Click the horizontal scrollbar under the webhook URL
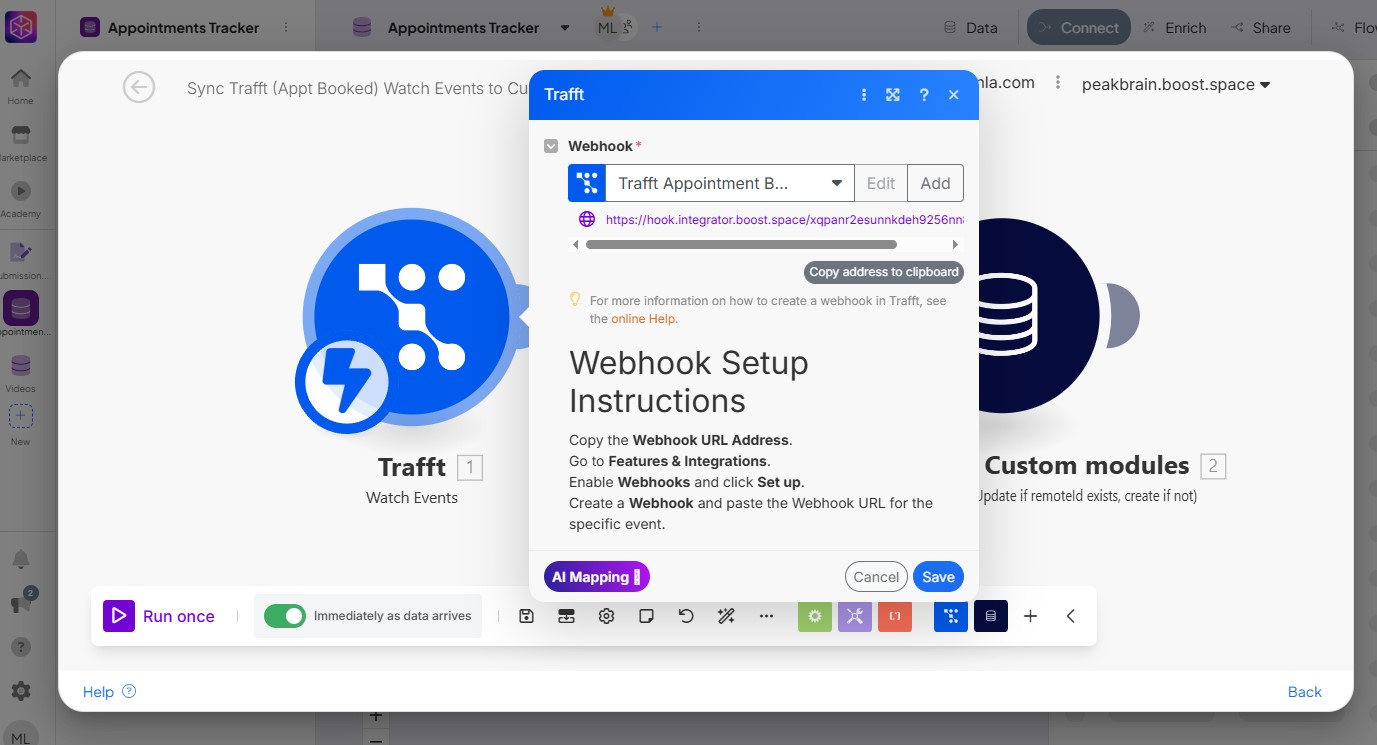 (x=741, y=244)
